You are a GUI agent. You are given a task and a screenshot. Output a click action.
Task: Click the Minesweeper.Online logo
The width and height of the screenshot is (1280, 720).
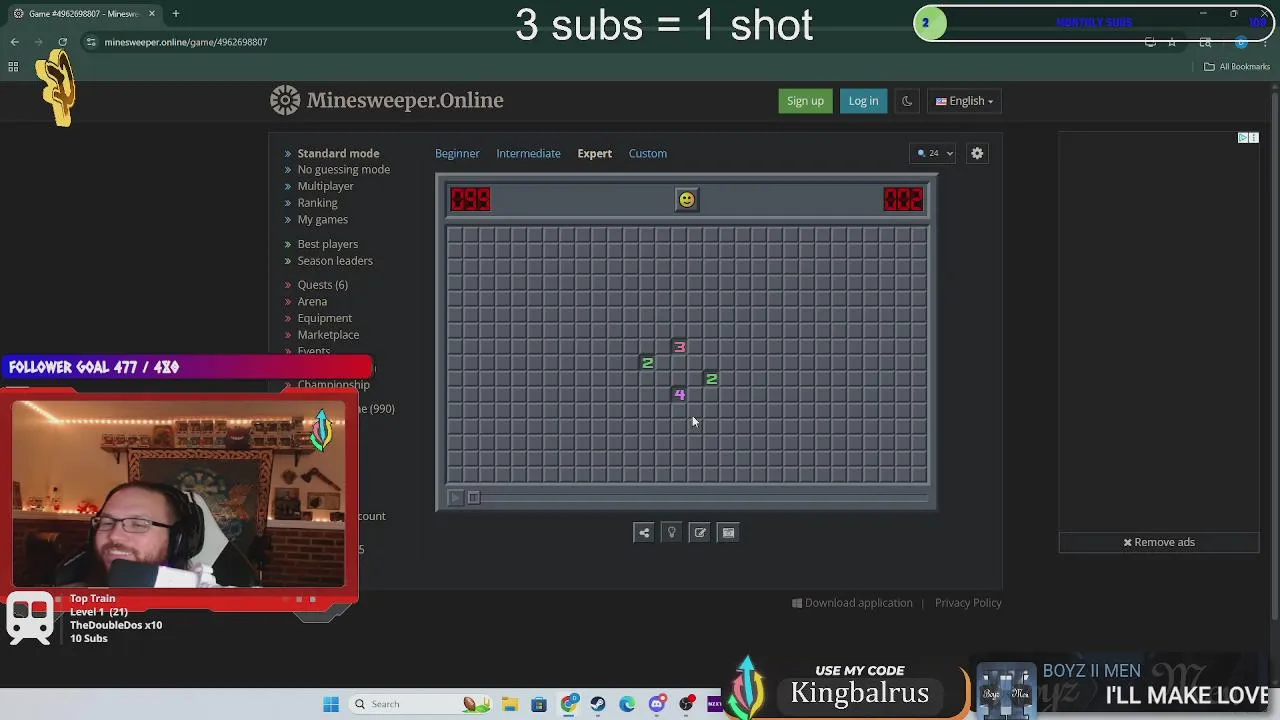click(387, 100)
